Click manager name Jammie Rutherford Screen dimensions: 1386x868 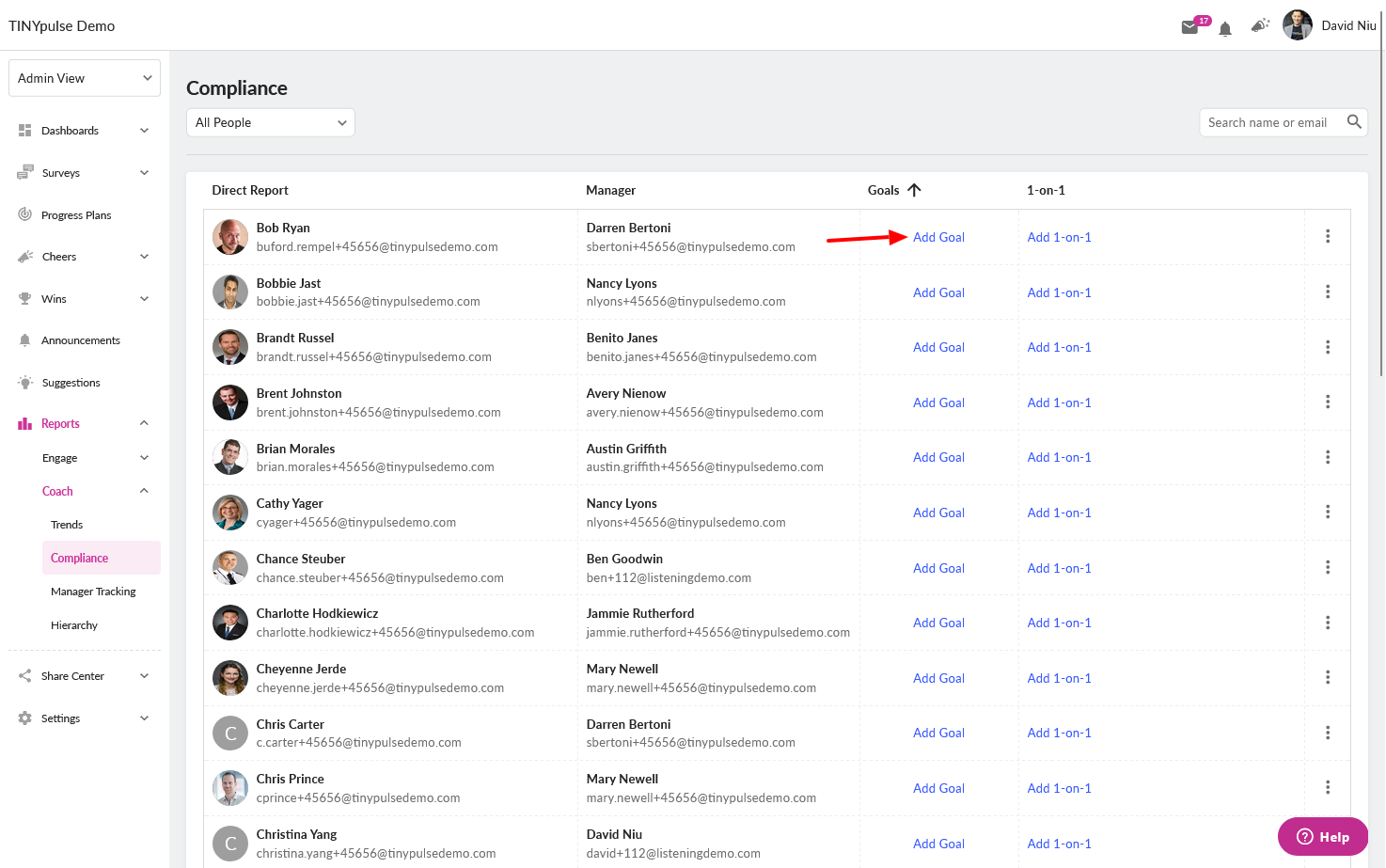640,613
